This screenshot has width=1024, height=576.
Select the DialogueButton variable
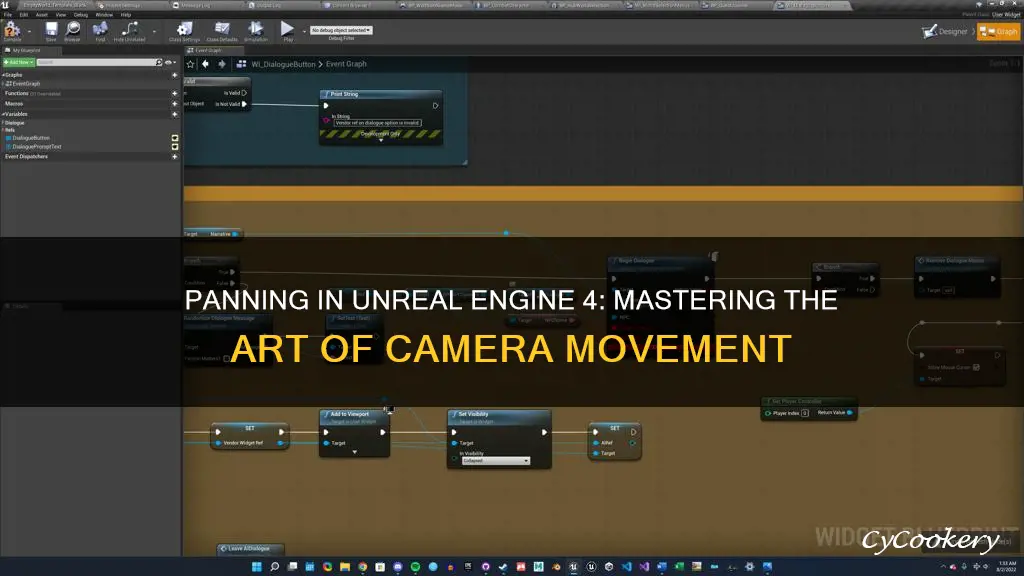click(31, 138)
